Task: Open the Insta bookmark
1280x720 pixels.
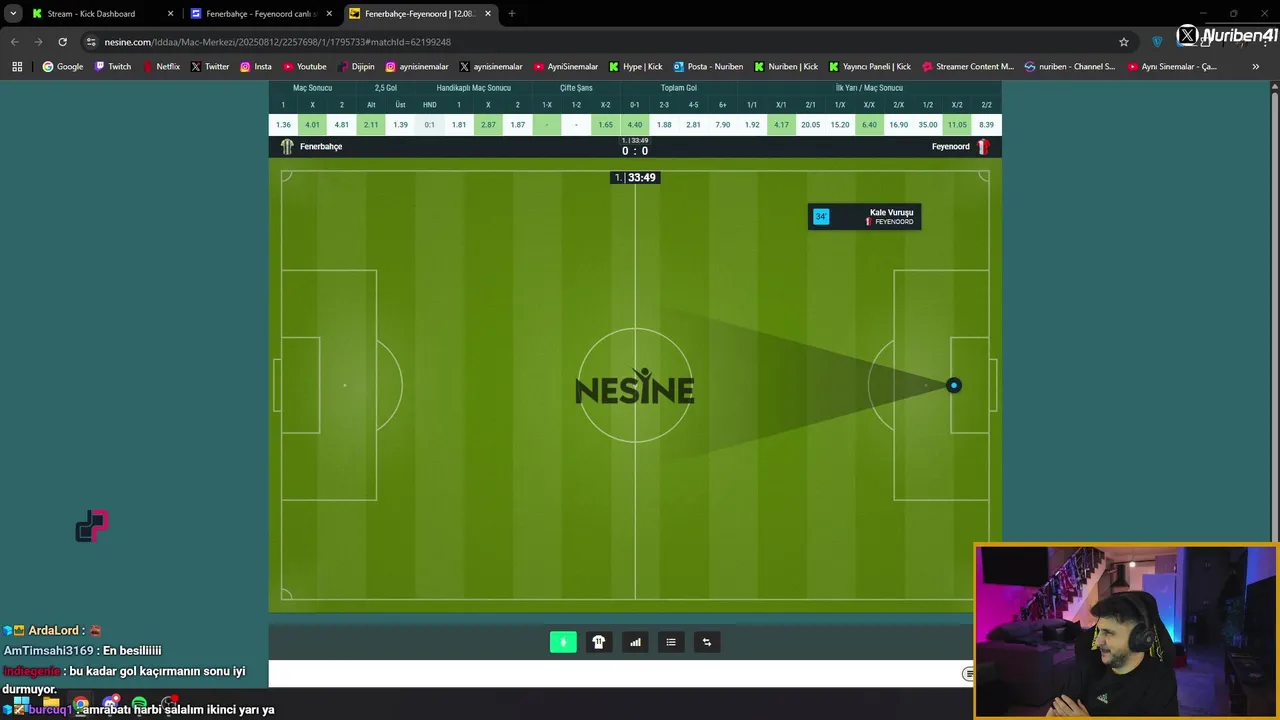Action: coord(256,66)
